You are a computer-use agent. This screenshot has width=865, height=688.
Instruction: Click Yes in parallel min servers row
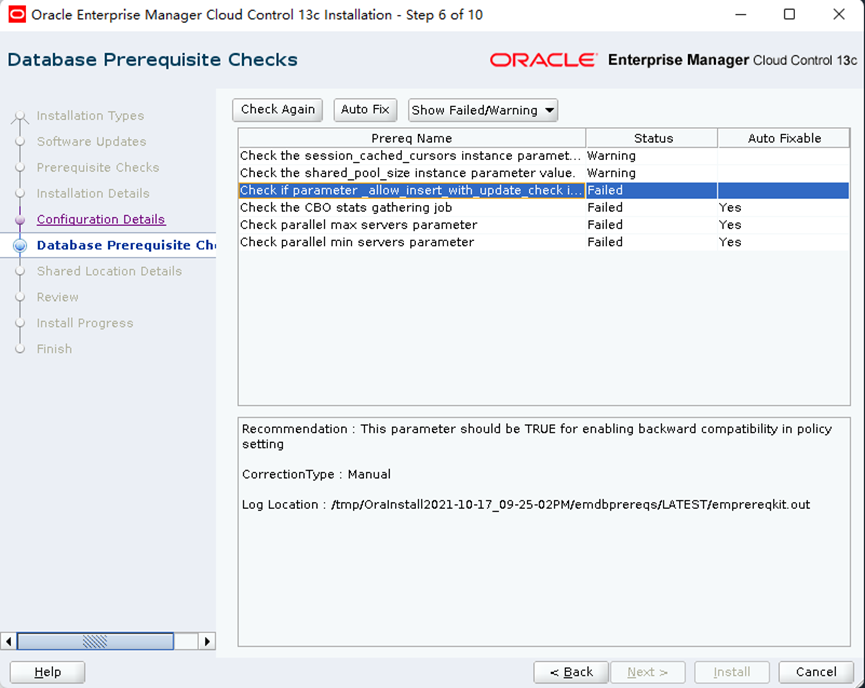click(730, 242)
